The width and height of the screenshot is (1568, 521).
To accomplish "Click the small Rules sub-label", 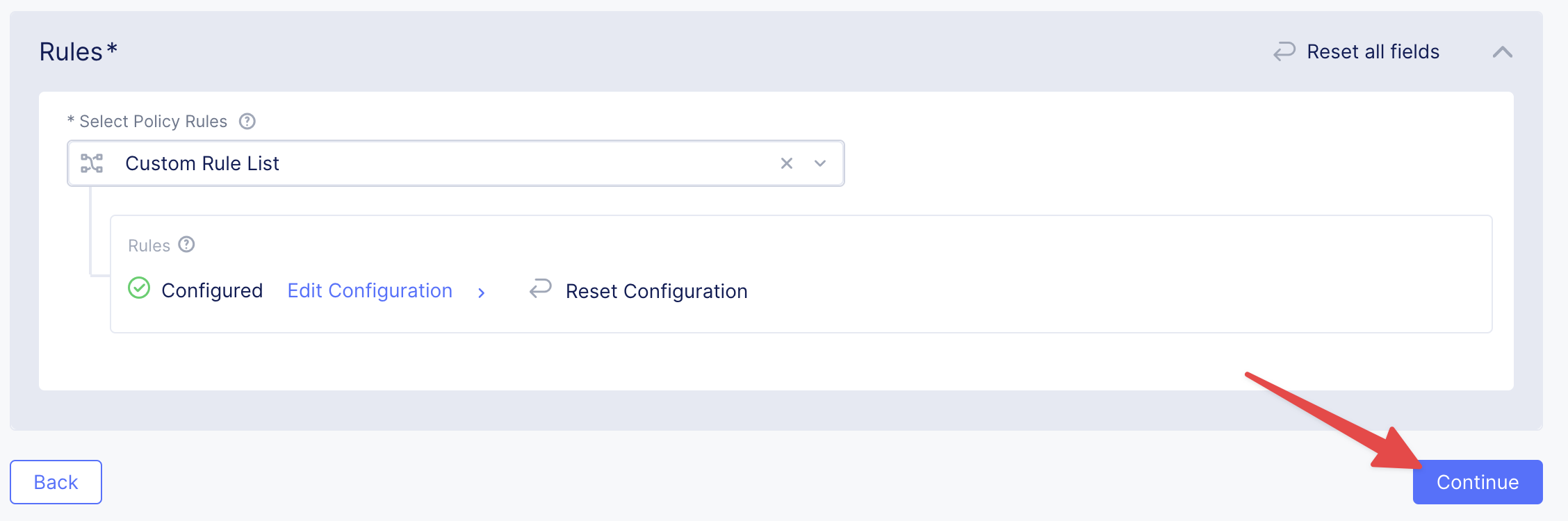I will (149, 246).
